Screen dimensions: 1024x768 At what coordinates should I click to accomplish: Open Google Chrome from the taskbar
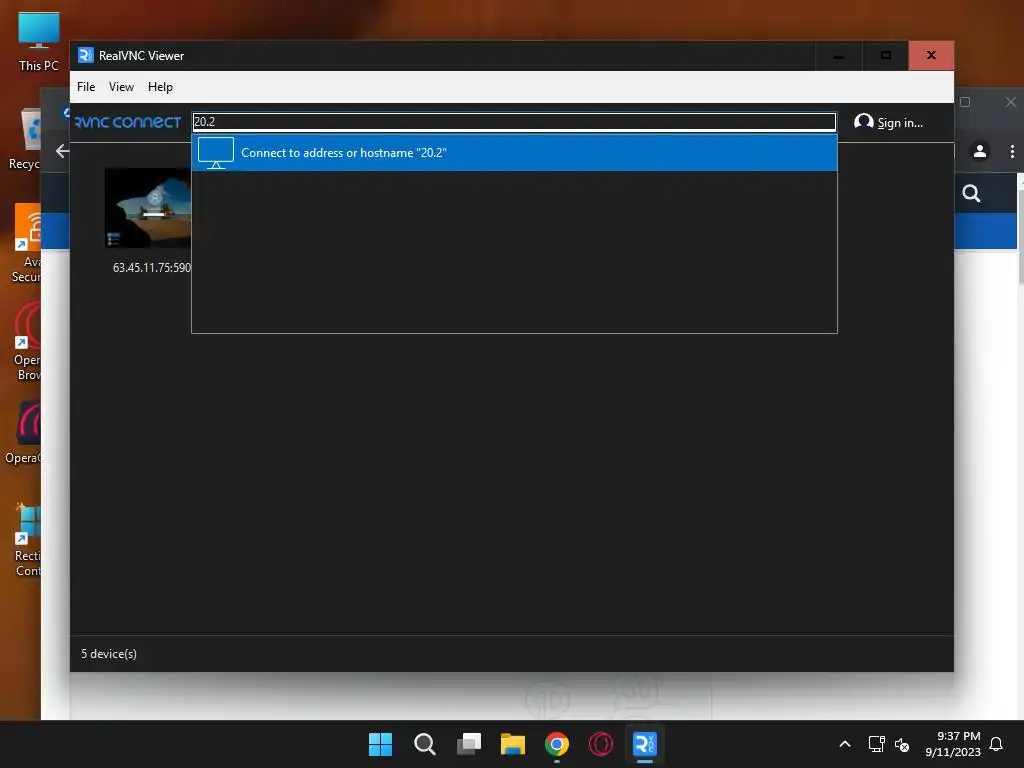(557, 744)
